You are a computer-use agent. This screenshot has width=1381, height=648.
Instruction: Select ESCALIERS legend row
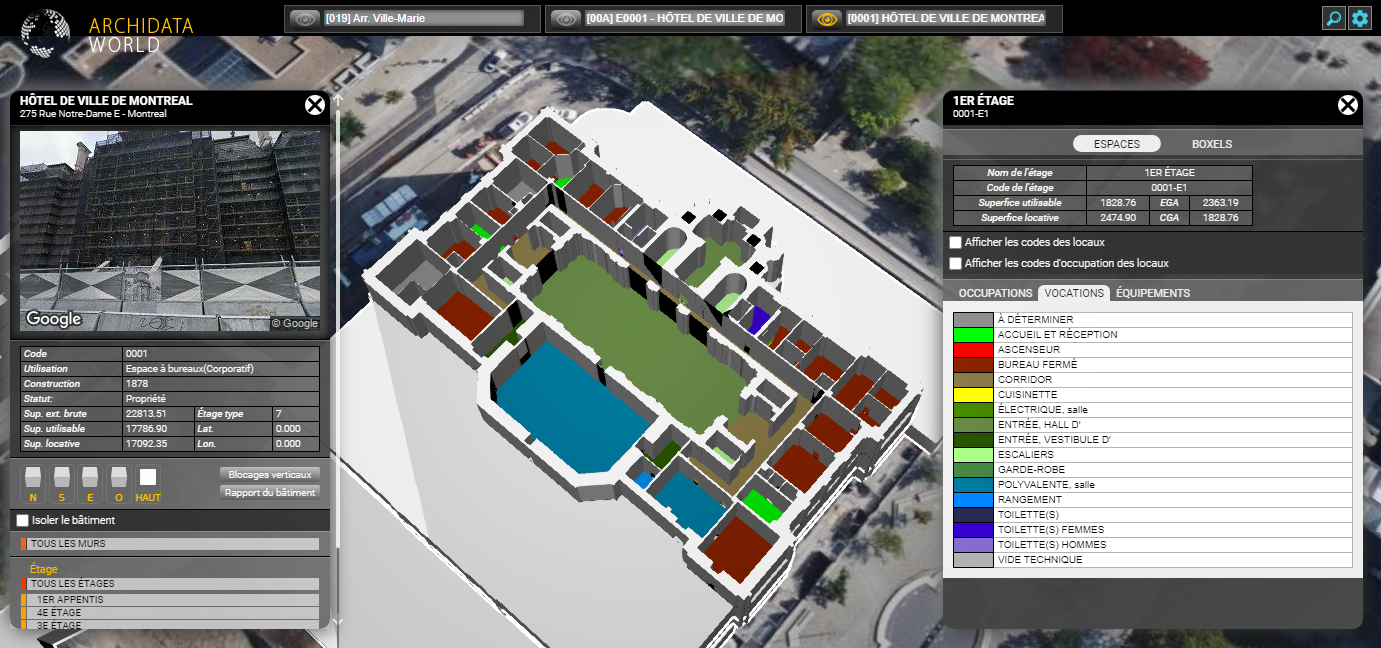click(x=1153, y=455)
